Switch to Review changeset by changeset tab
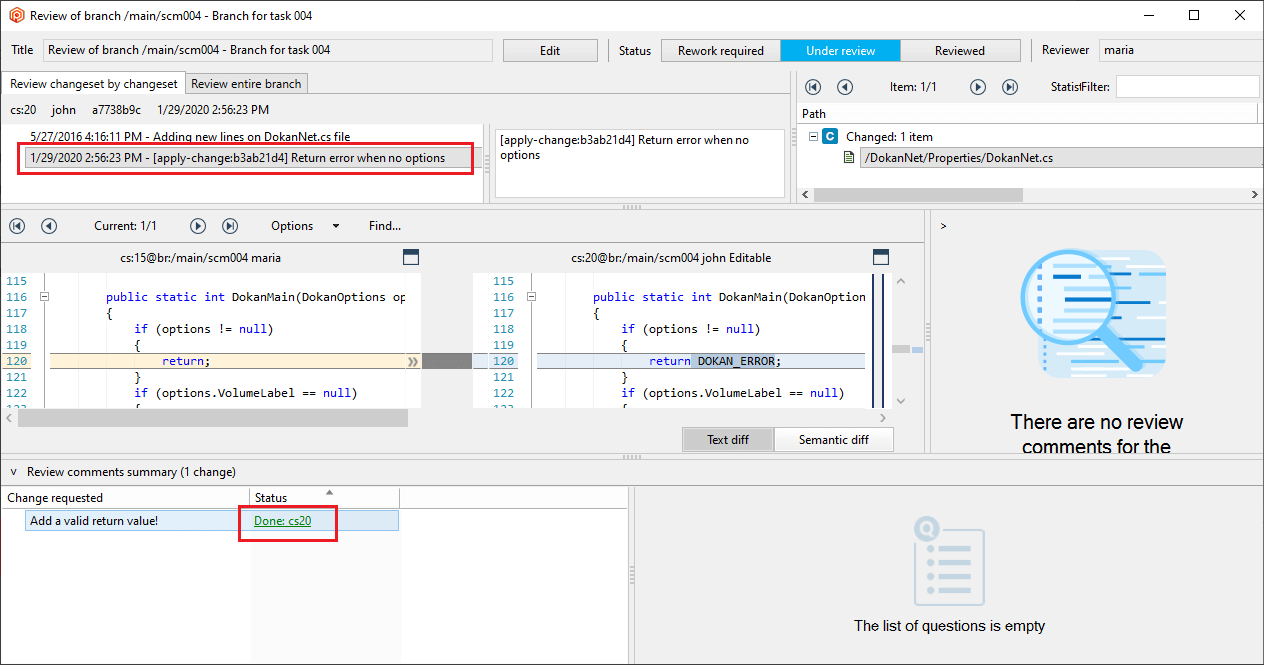This screenshot has height=665, width=1264. coord(94,84)
